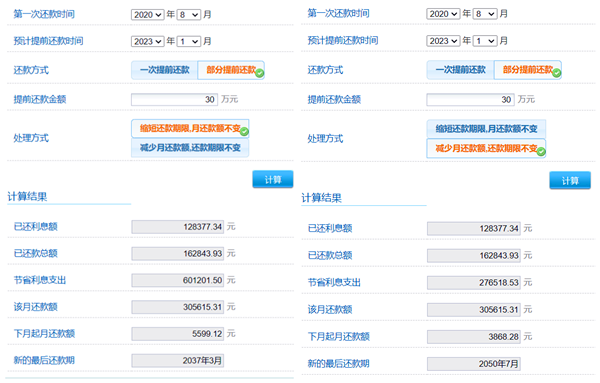The image size is (600, 383).
Task: Open left panel first repayment year dropdown
Action: [x=147, y=15]
